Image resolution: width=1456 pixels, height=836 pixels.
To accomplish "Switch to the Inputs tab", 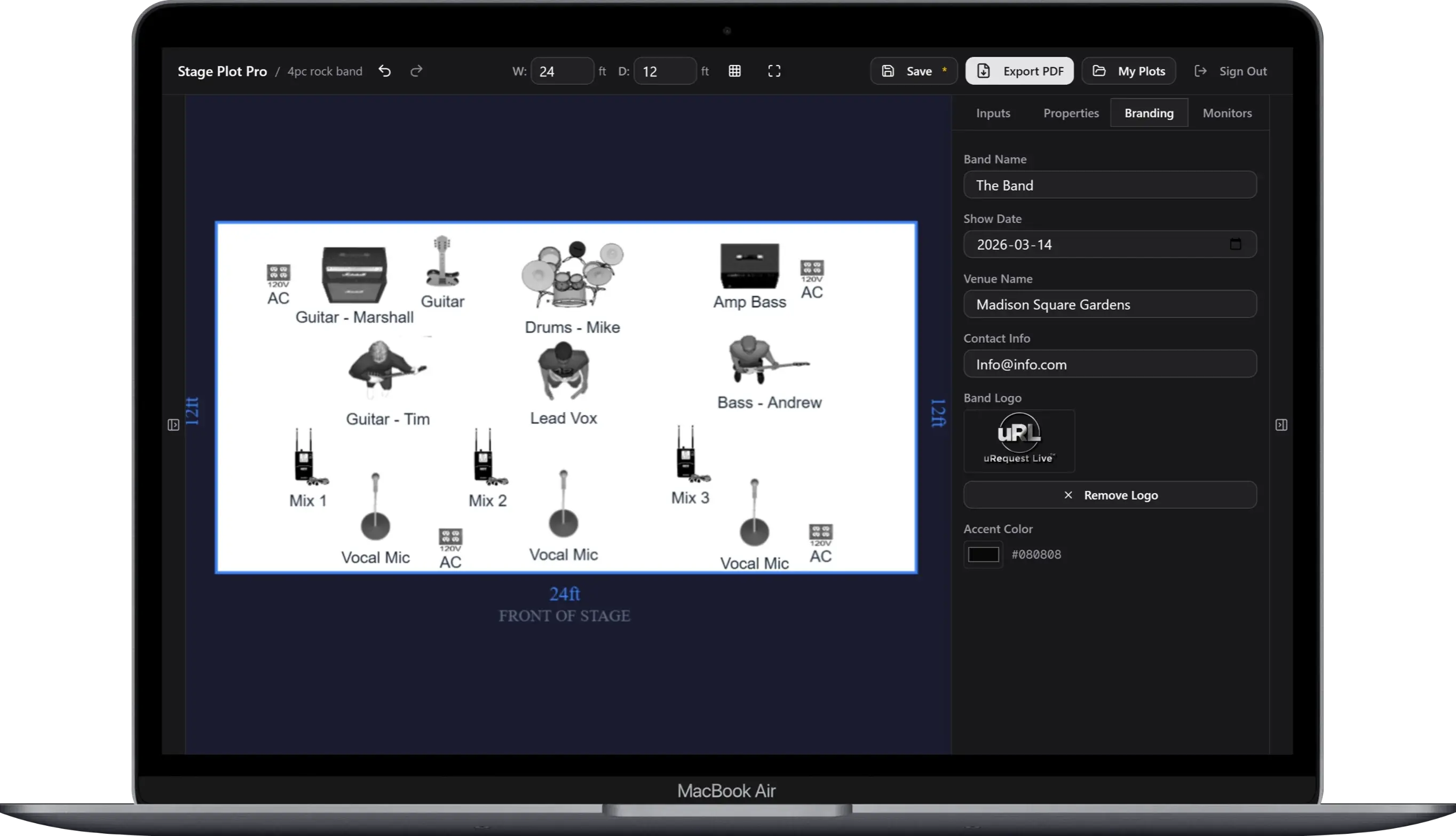I will point(992,113).
